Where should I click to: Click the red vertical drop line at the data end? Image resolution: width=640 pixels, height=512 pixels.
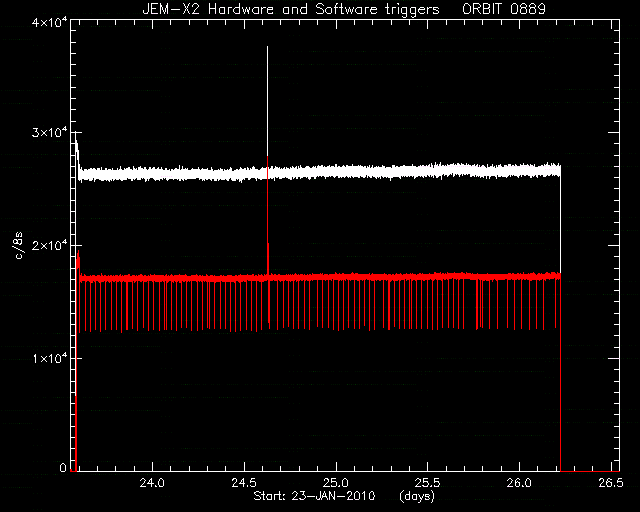point(560,372)
